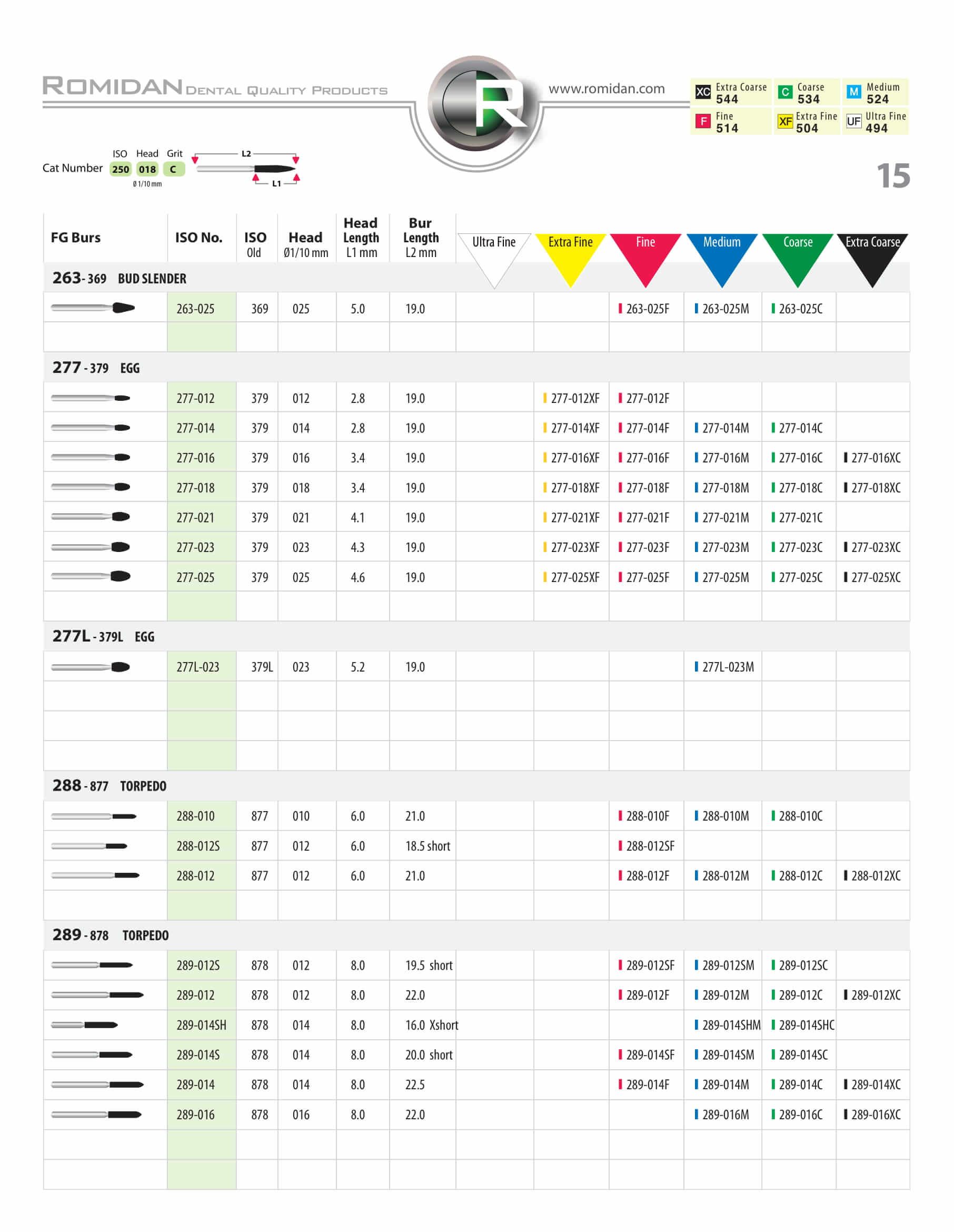The image size is (954, 1232).
Task: Click the 289-016 torpedo bur image
Action: coord(96,1115)
